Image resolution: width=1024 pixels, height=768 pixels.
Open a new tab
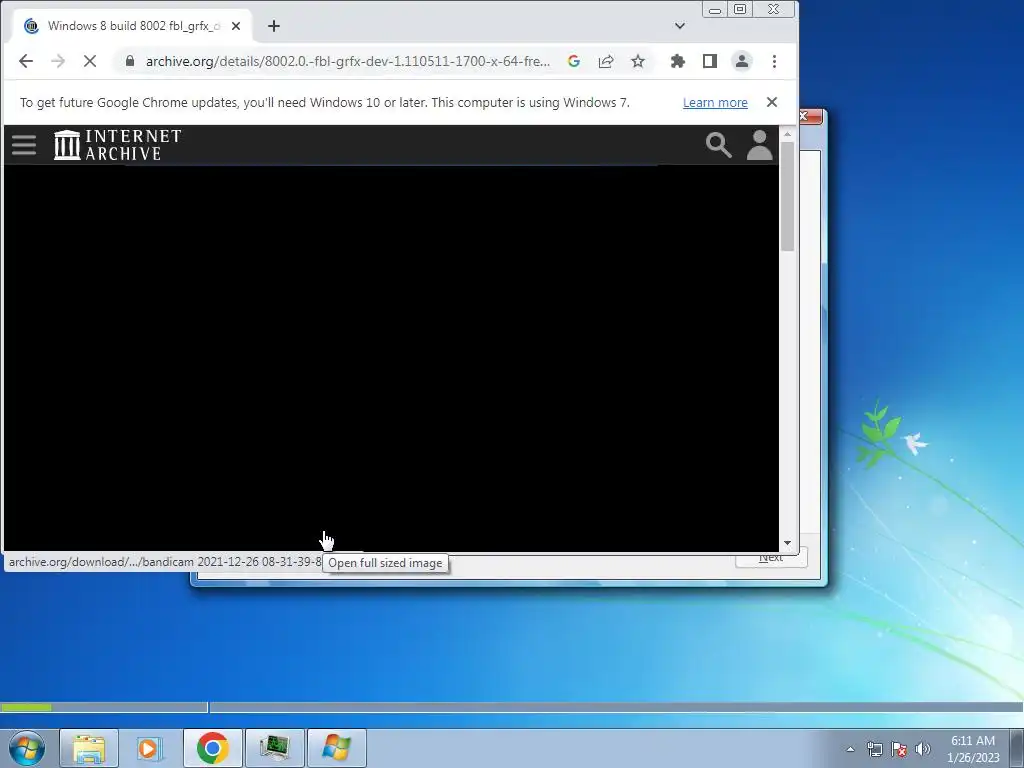coord(274,26)
